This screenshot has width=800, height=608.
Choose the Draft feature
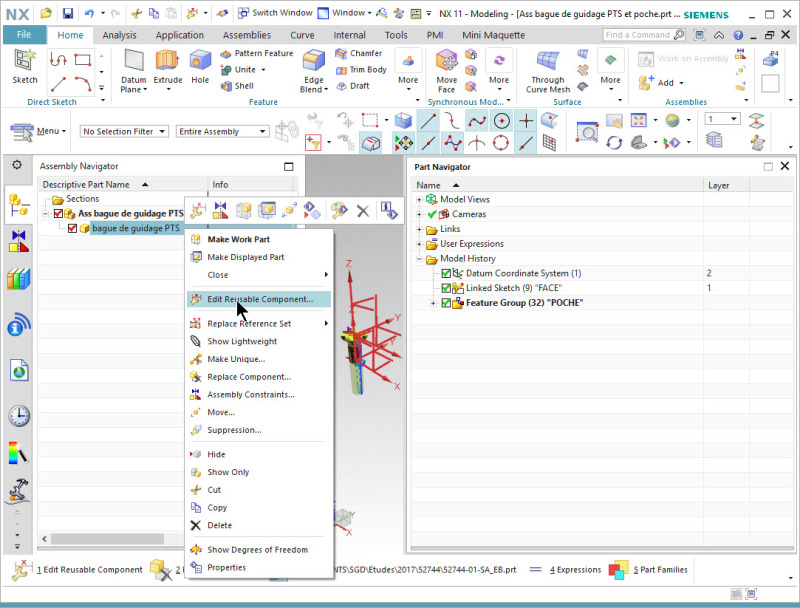coord(353,86)
